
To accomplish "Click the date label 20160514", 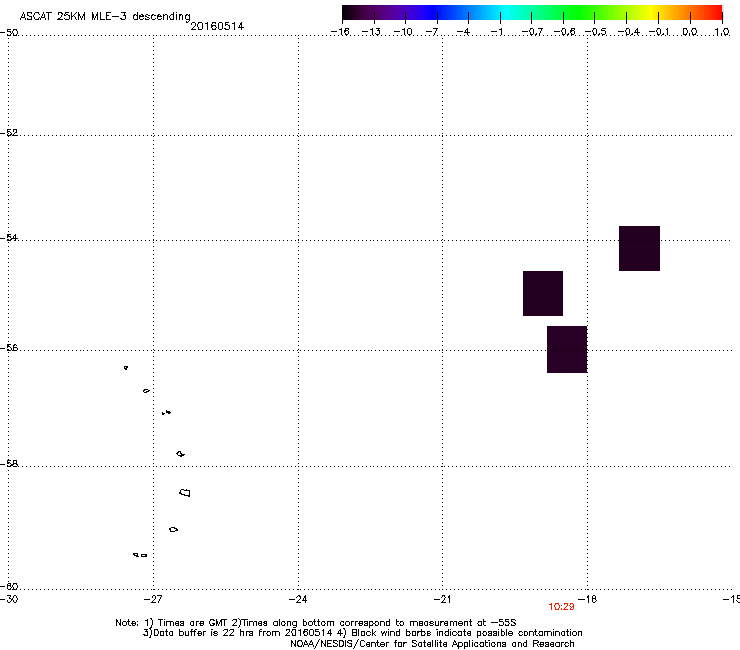I will pyautogui.click(x=217, y=26).
